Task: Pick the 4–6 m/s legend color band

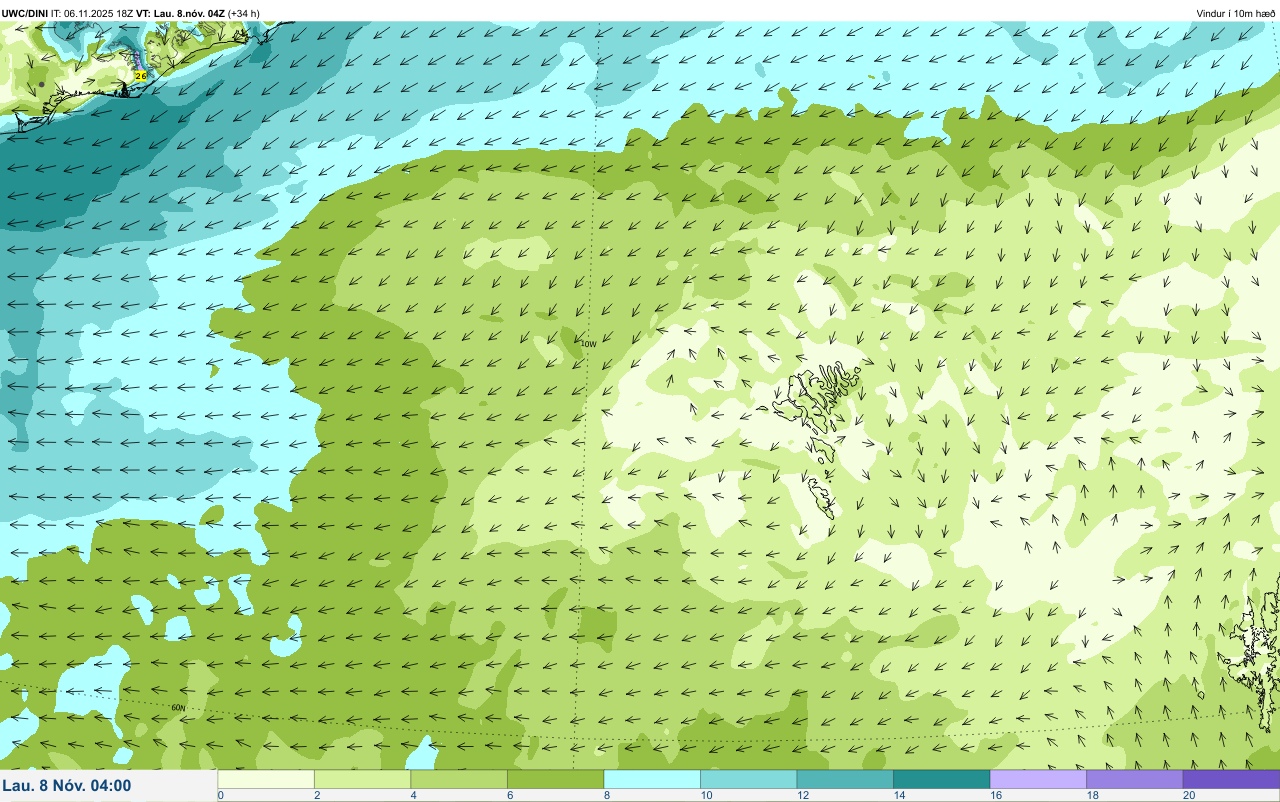Action: click(x=459, y=779)
